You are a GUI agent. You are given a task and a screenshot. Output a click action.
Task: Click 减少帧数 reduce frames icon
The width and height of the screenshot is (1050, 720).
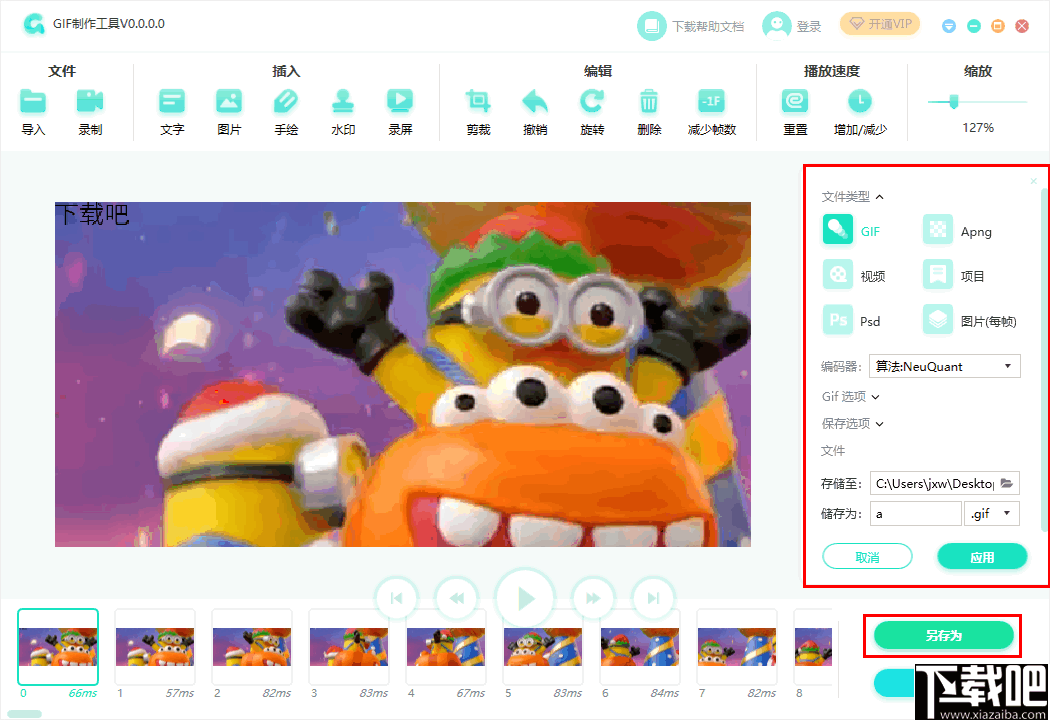tap(712, 101)
